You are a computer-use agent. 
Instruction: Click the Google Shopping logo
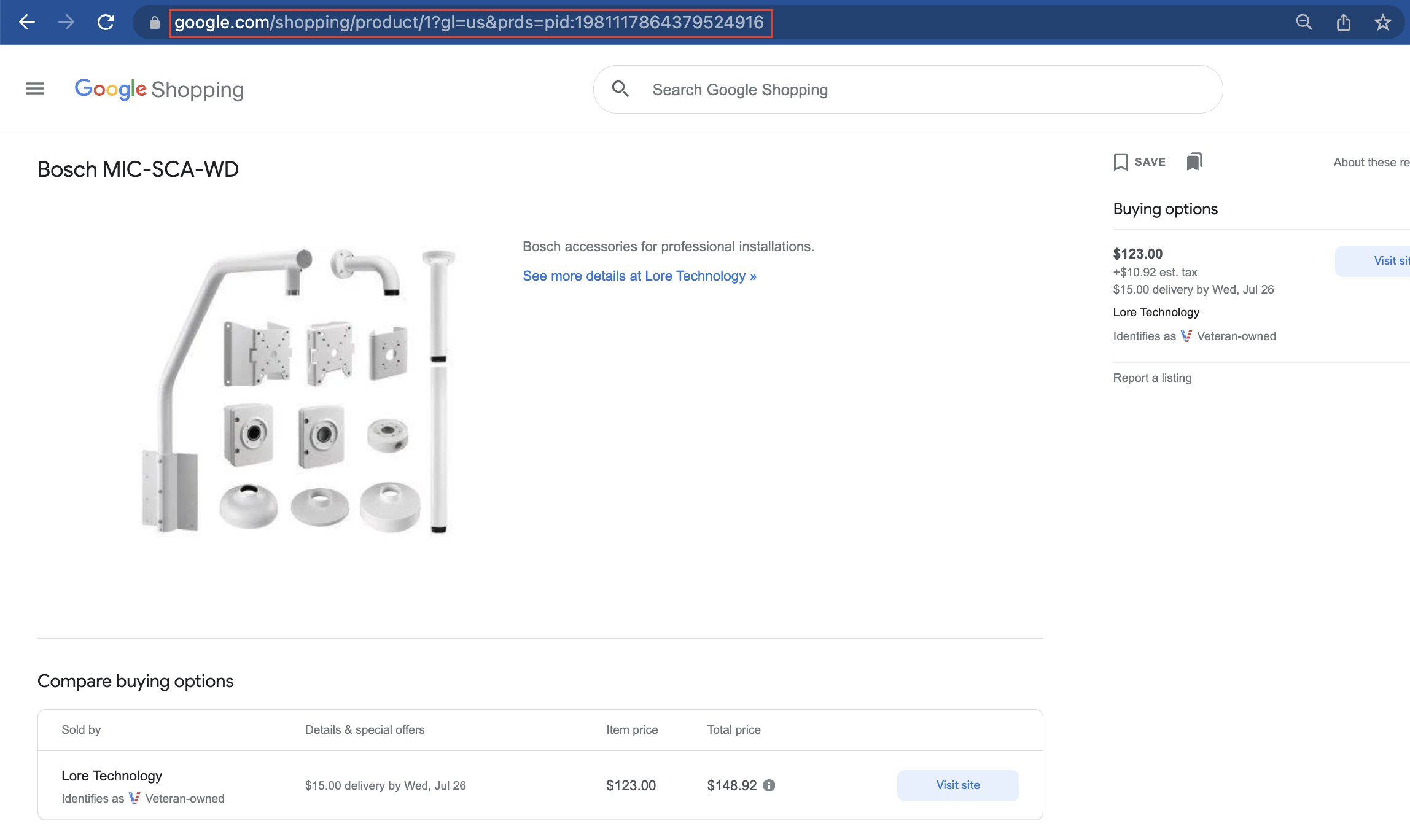[x=158, y=89]
